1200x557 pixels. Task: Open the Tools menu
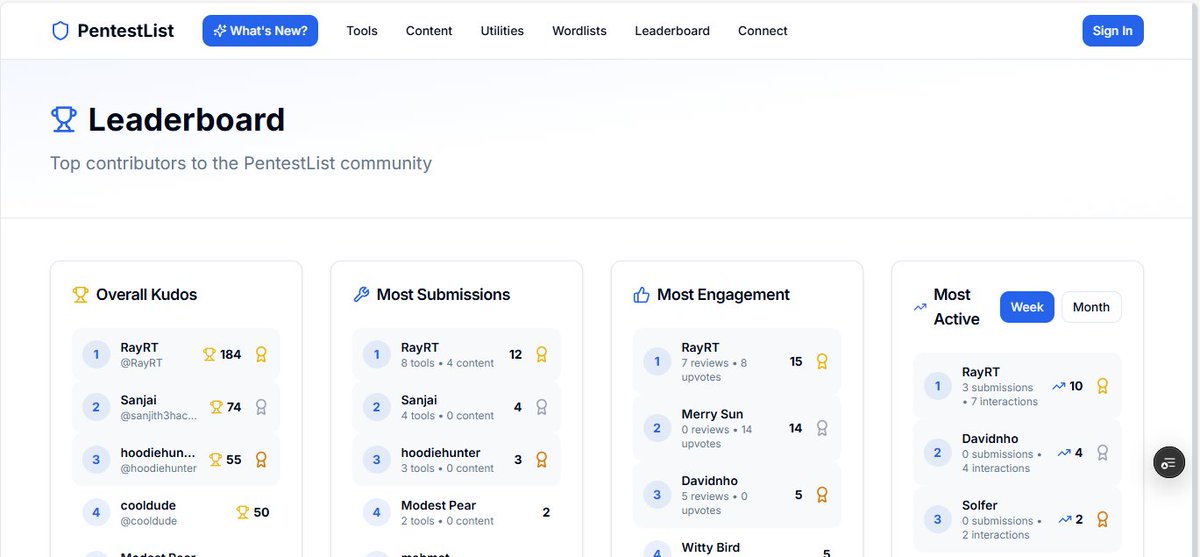(x=362, y=31)
